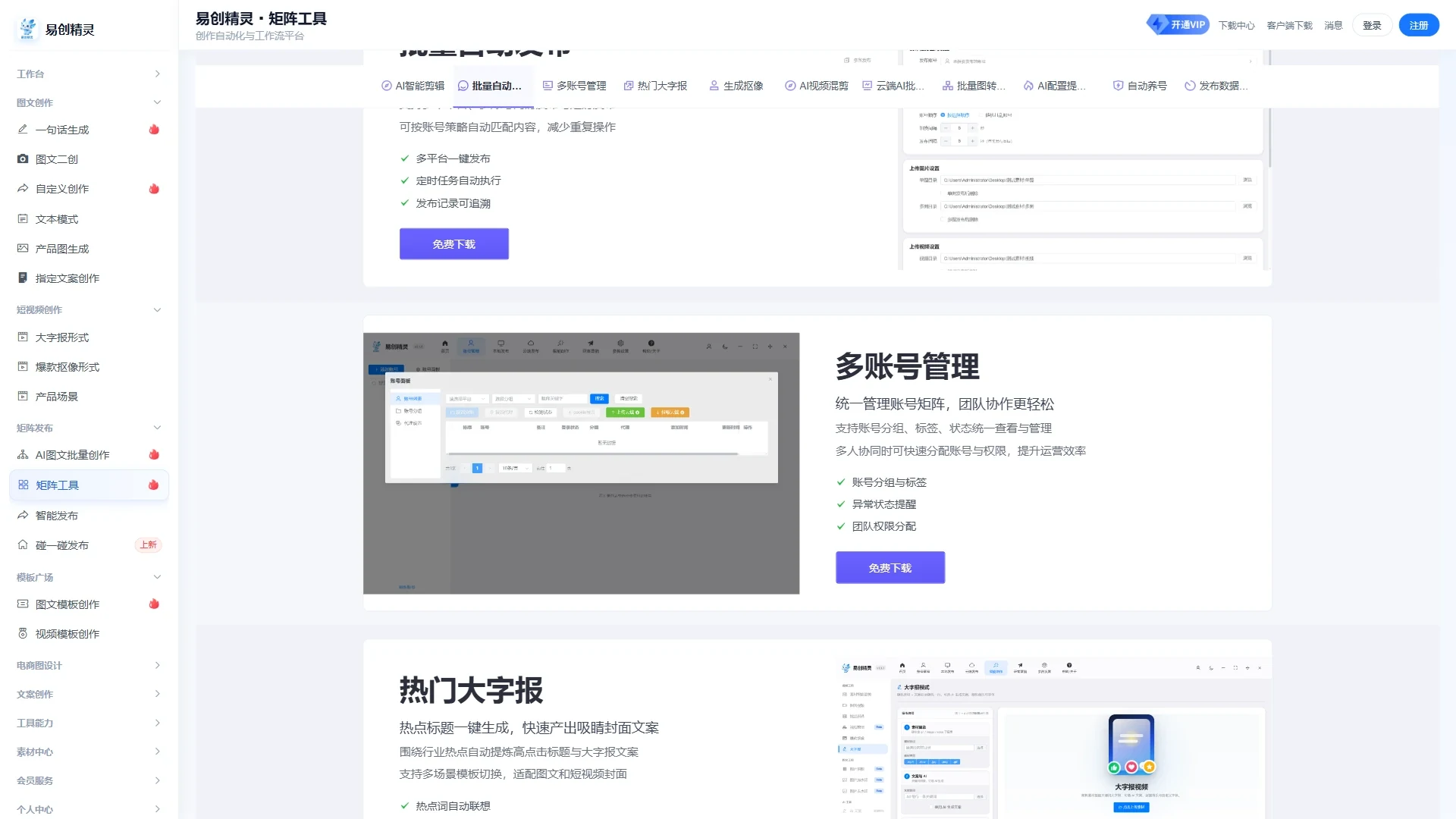Viewport: 1456px width, 819px height.
Task: Click the 热门大字报 heading
Action: pos(471,691)
